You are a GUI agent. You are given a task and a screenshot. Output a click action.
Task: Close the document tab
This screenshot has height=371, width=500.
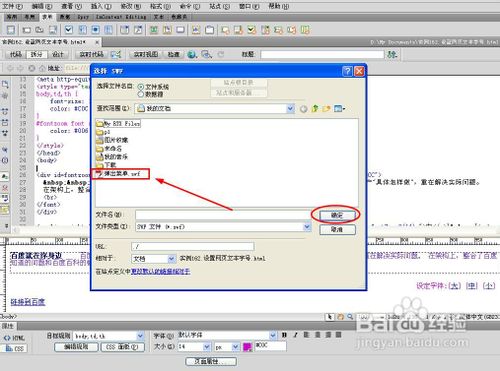pos(97,42)
